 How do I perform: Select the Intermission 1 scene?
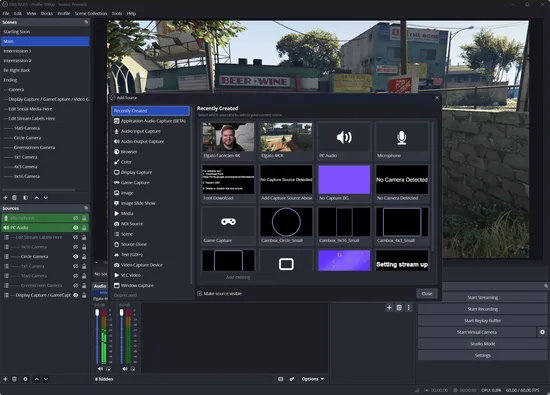[x=45, y=51]
